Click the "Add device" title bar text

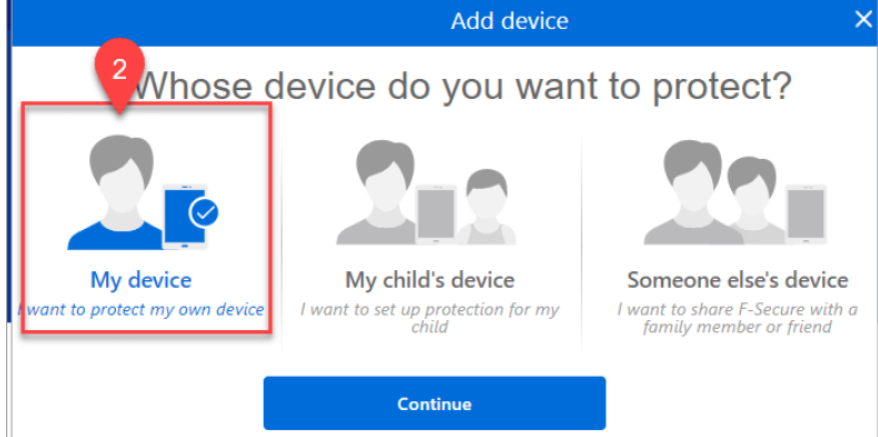click(x=510, y=21)
